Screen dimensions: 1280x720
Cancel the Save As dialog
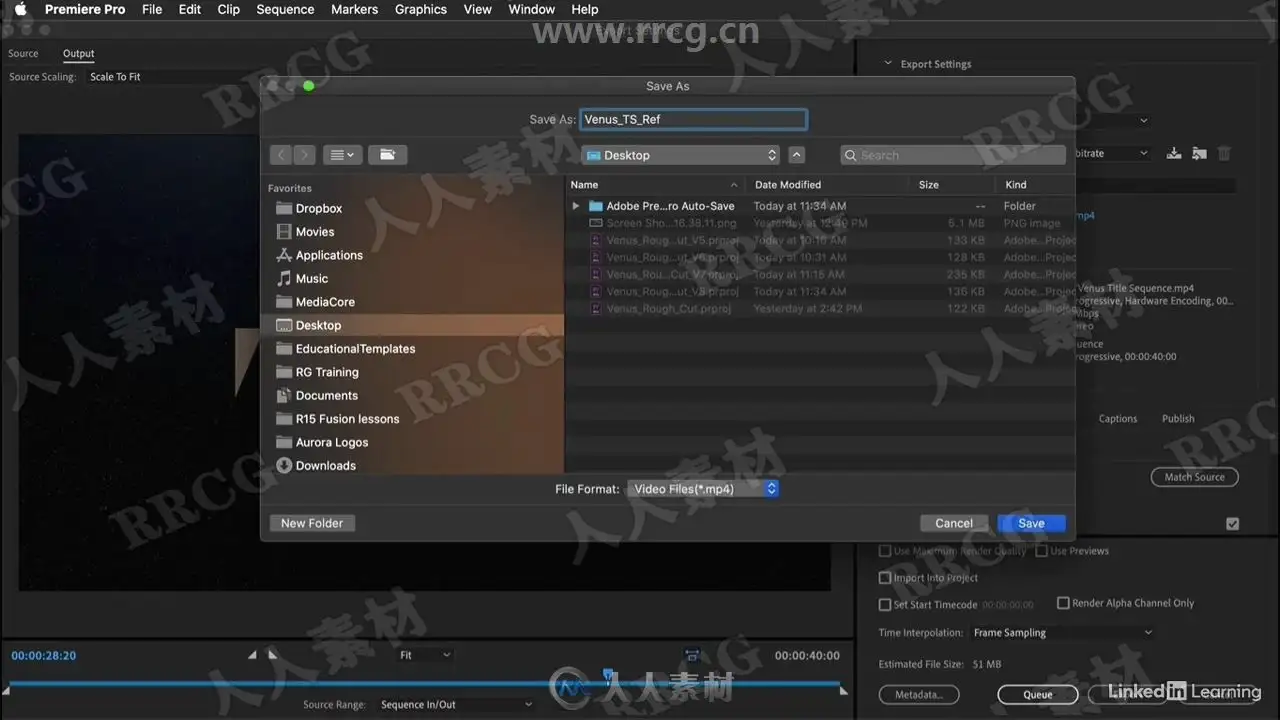954,523
